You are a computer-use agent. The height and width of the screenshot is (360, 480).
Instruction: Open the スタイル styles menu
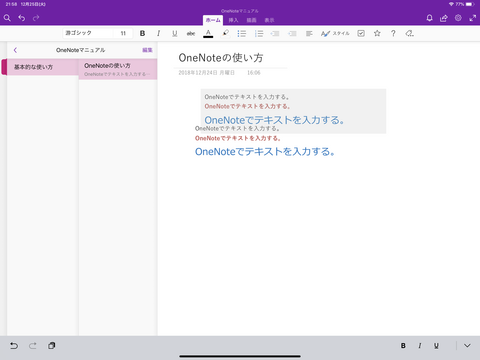pyautogui.click(x=335, y=33)
